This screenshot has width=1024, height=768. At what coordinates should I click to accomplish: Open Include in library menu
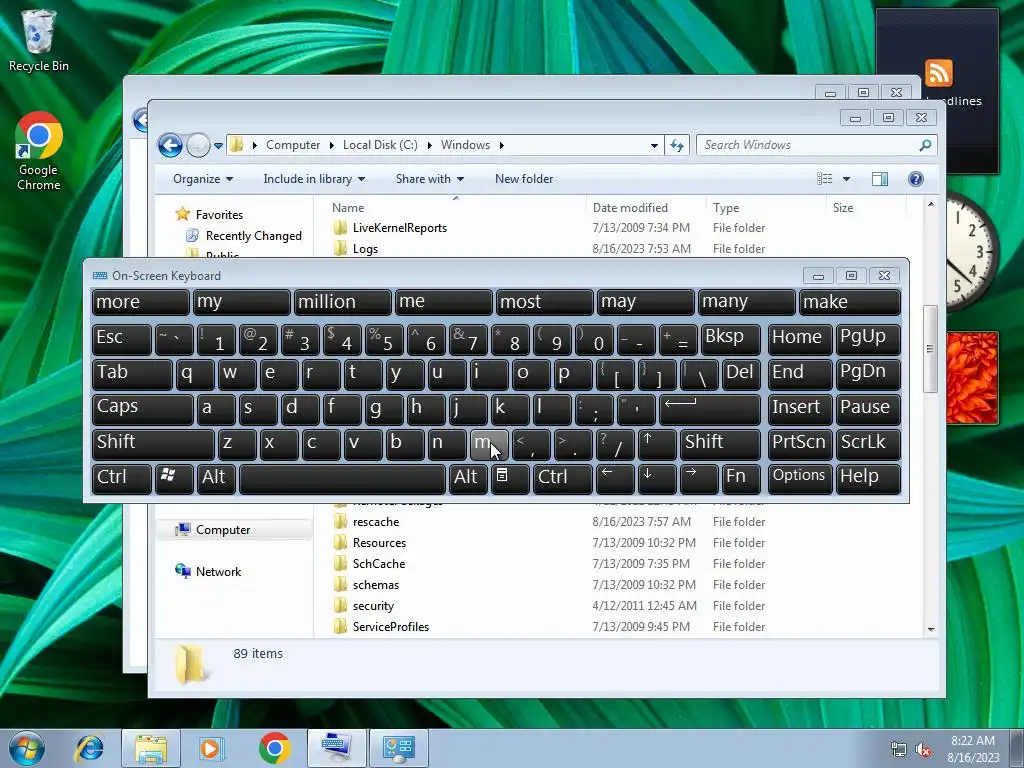(x=313, y=179)
